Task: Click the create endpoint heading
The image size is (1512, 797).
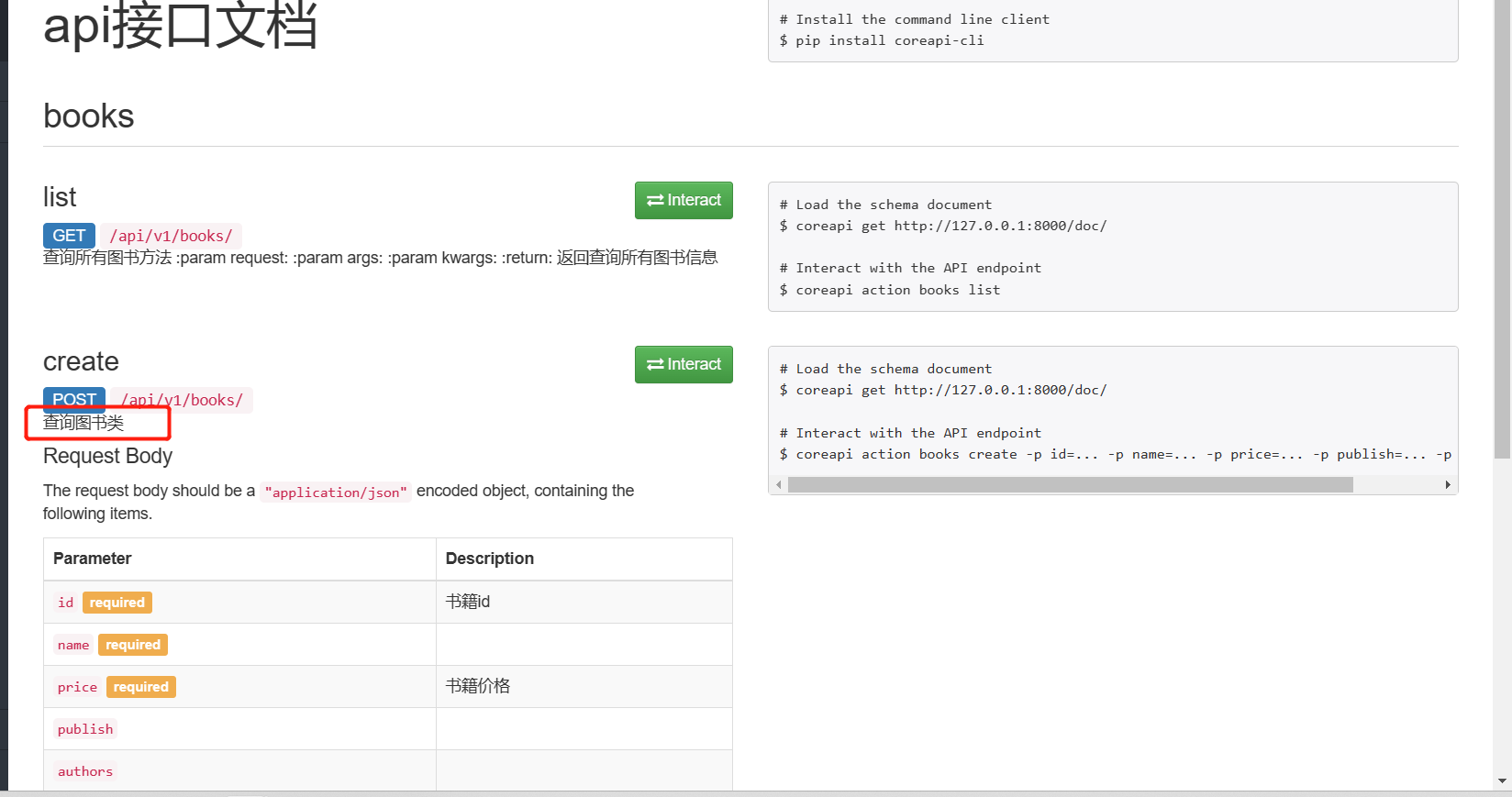Action: 81,361
